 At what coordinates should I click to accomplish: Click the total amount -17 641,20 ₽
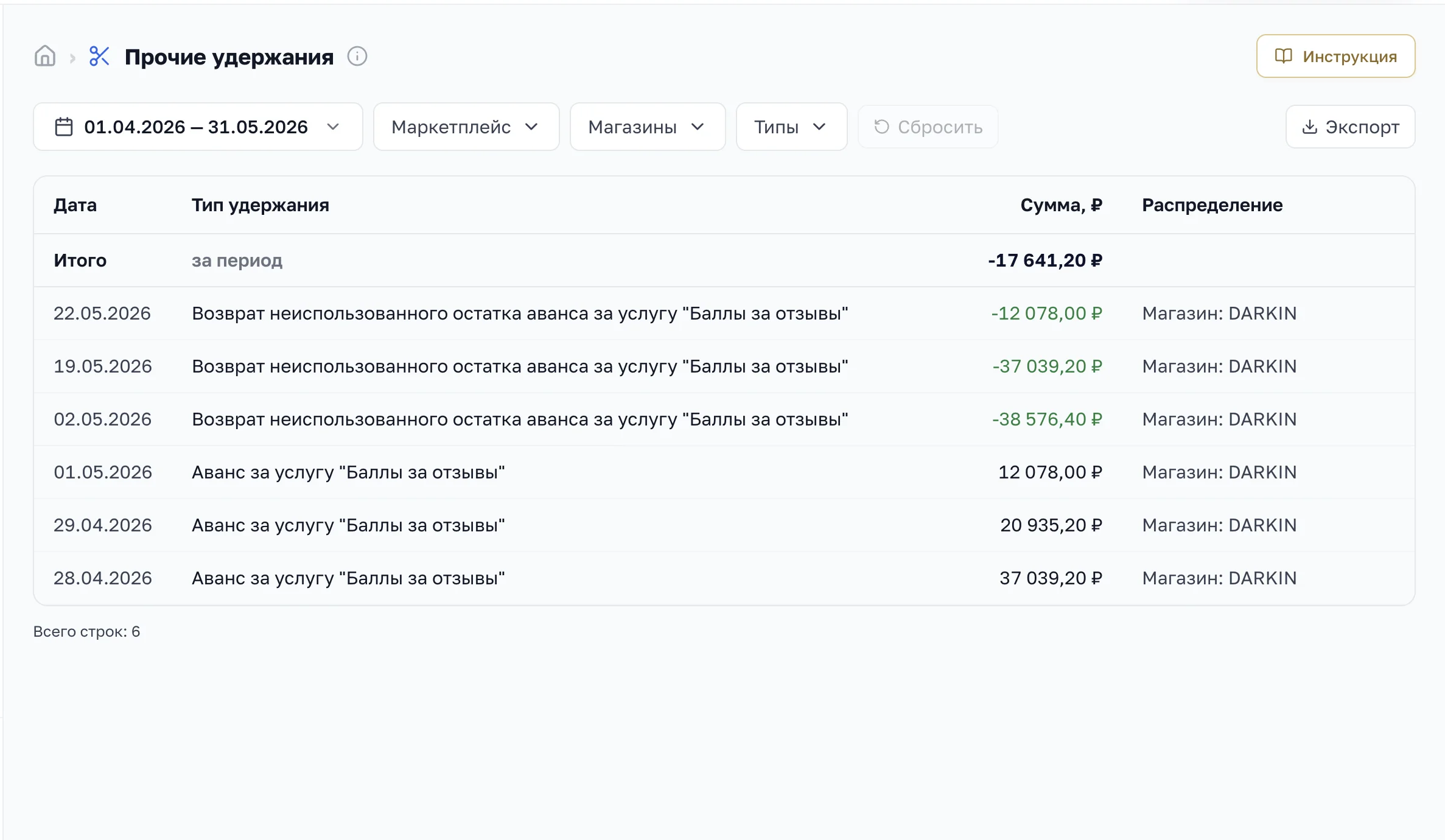point(1045,261)
